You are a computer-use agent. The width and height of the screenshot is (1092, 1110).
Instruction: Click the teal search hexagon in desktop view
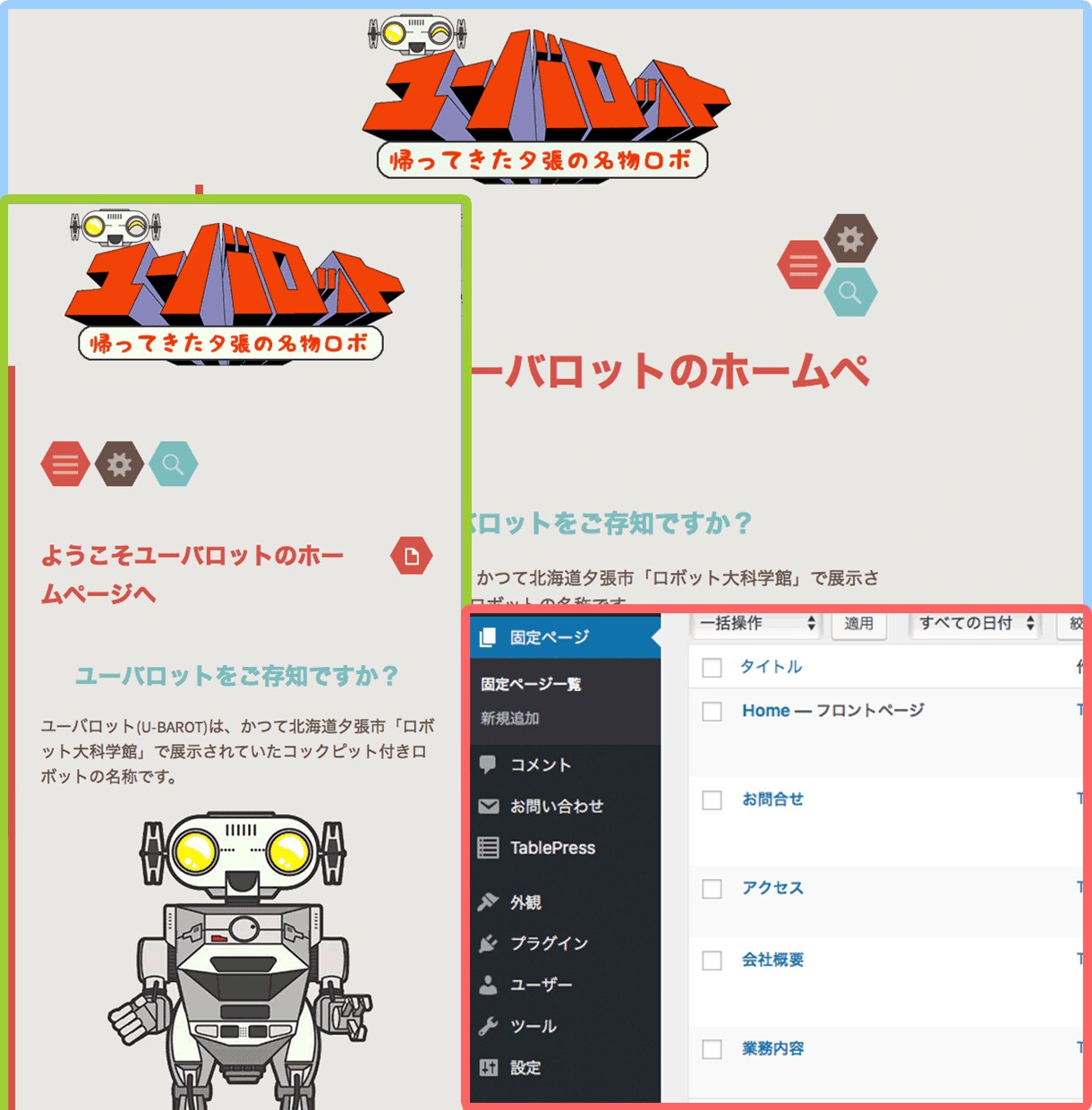click(850, 292)
